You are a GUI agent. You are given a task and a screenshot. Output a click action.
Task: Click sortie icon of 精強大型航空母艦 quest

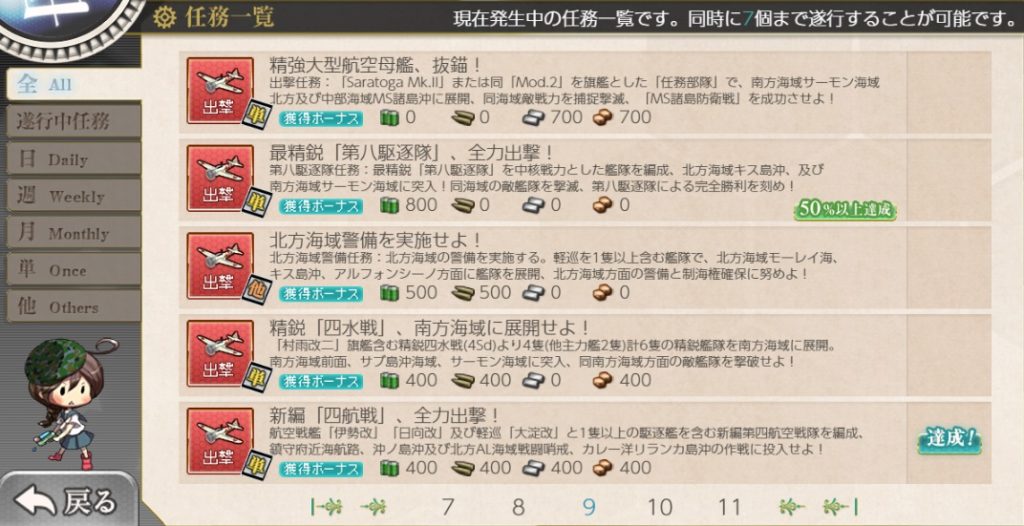(x=220, y=90)
